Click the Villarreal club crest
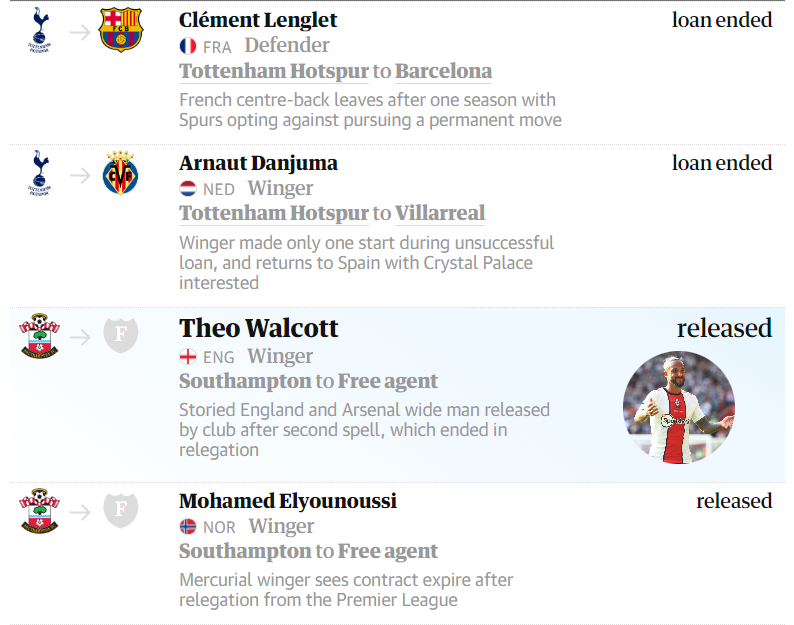The image size is (794, 625). (x=121, y=173)
